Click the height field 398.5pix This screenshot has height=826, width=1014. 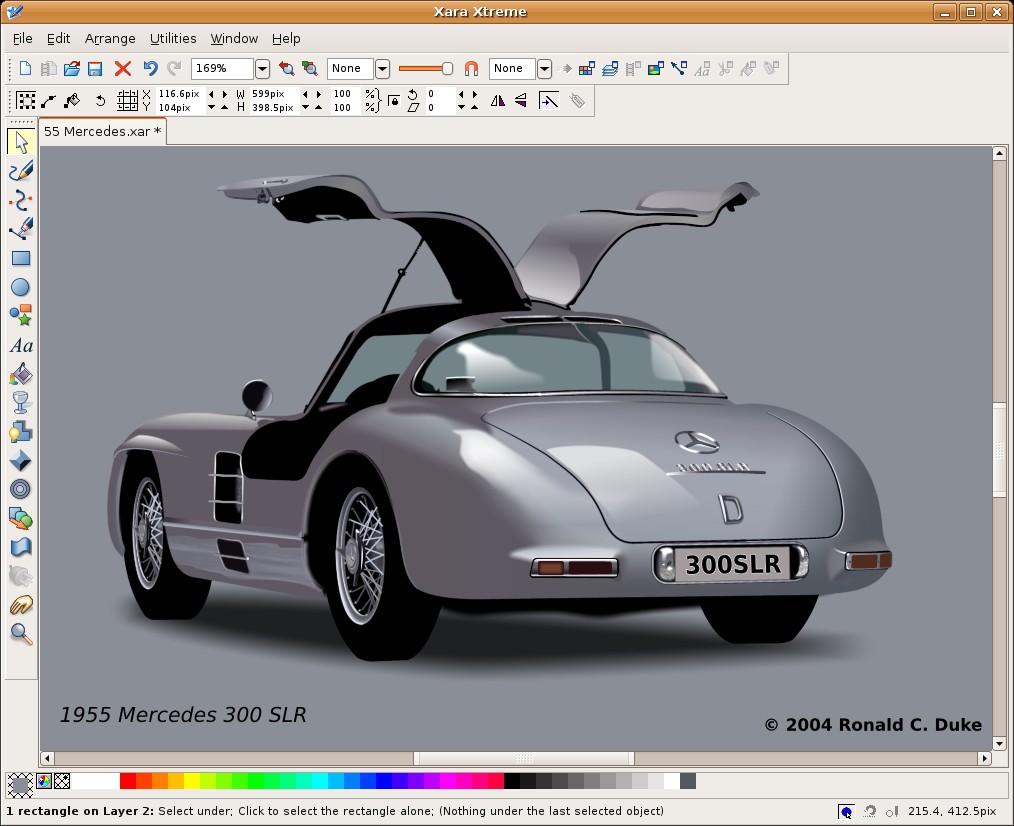tap(274, 108)
